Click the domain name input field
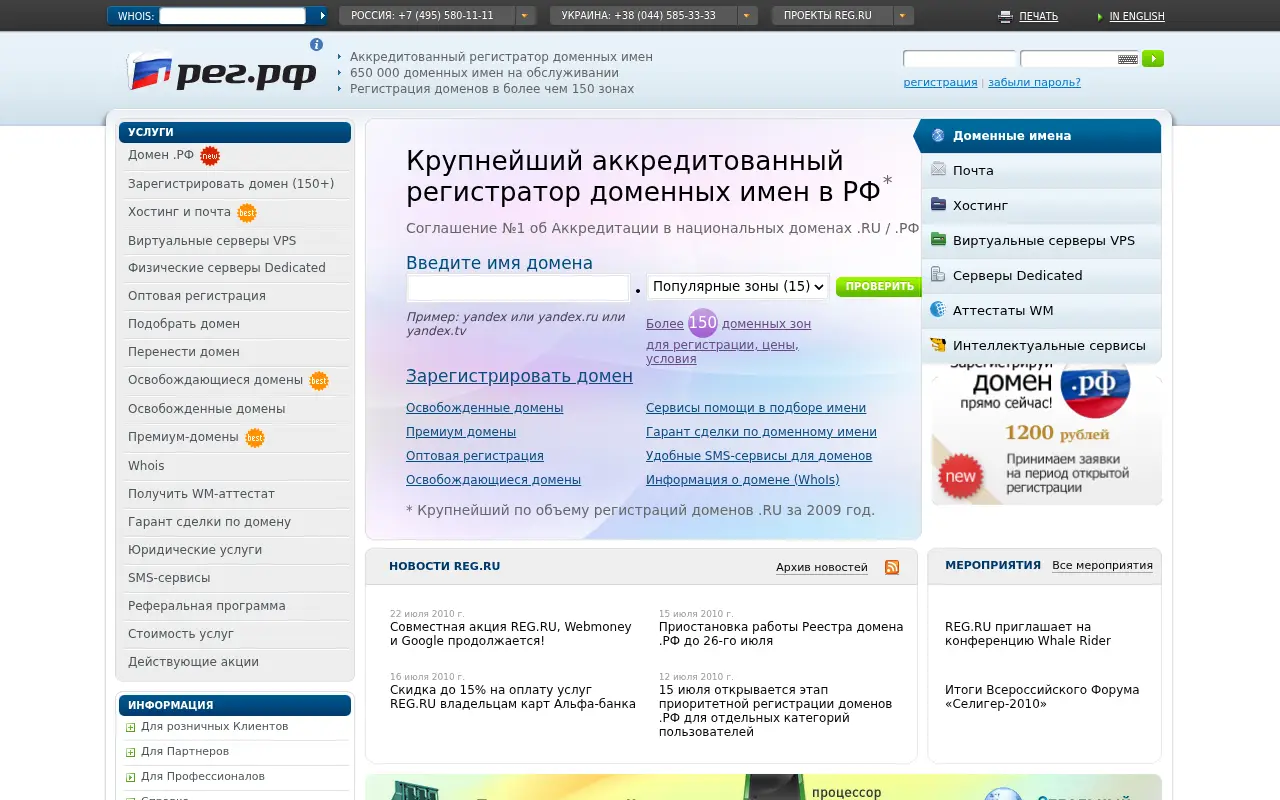 point(518,288)
